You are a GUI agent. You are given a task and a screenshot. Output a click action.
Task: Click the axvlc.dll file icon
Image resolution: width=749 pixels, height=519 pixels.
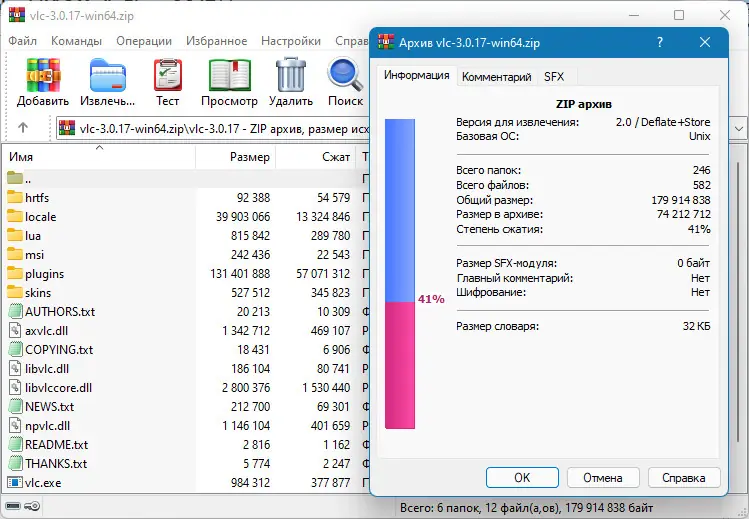click(15, 330)
